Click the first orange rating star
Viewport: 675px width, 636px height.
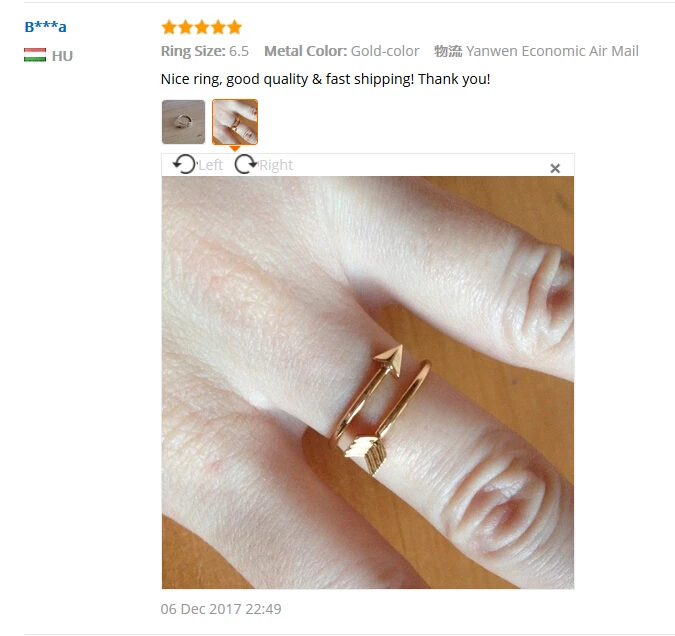pos(169,27)
